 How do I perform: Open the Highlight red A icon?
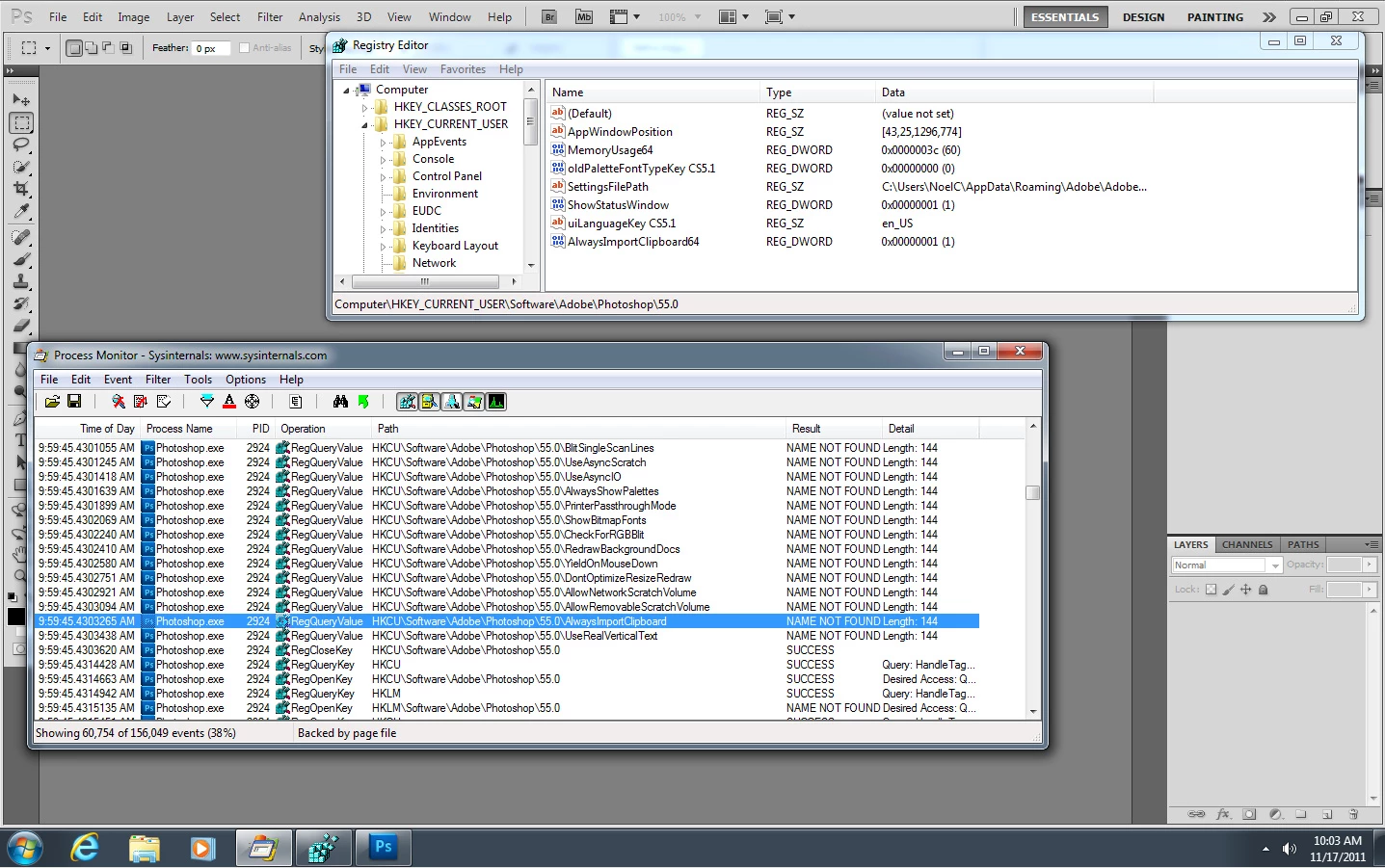tap(229, 402)
